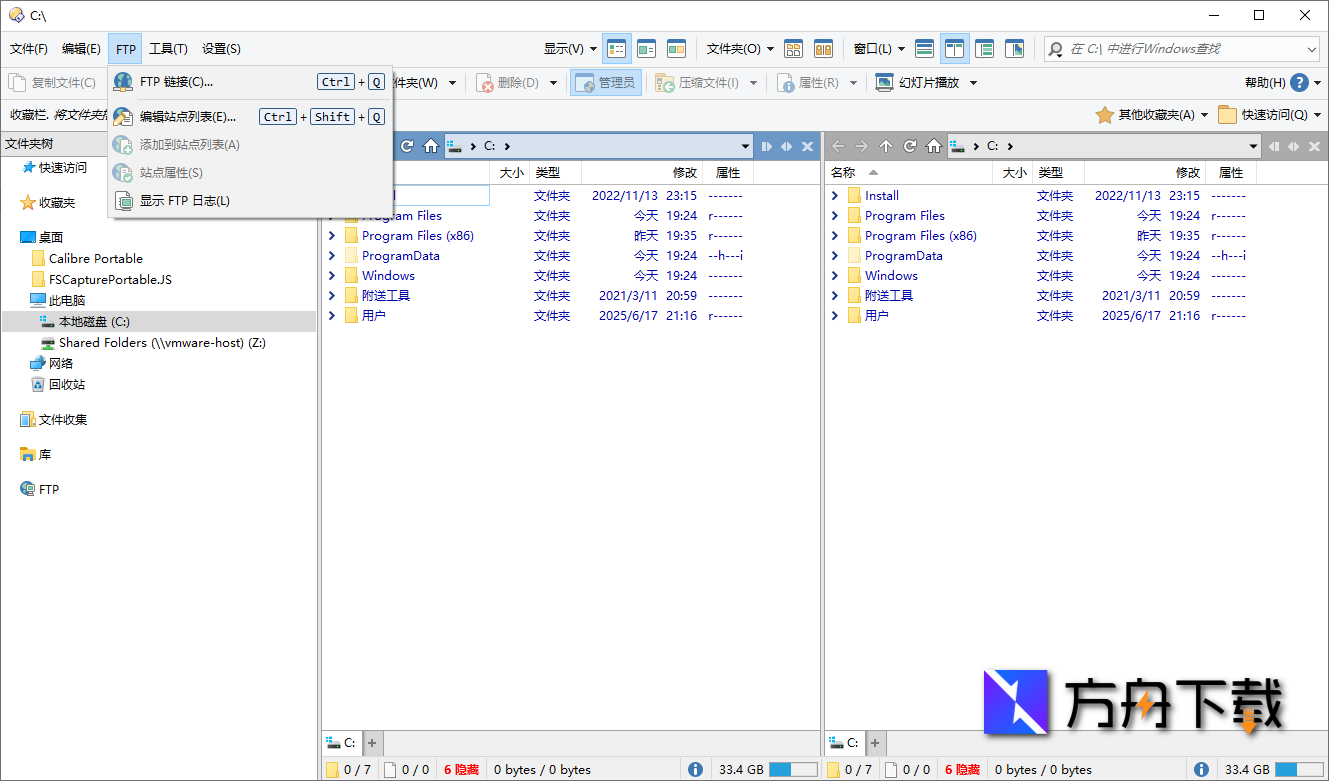Open the 工具(T) menu
This screenshot has height=781, width=1329.
tap(166, 48)
